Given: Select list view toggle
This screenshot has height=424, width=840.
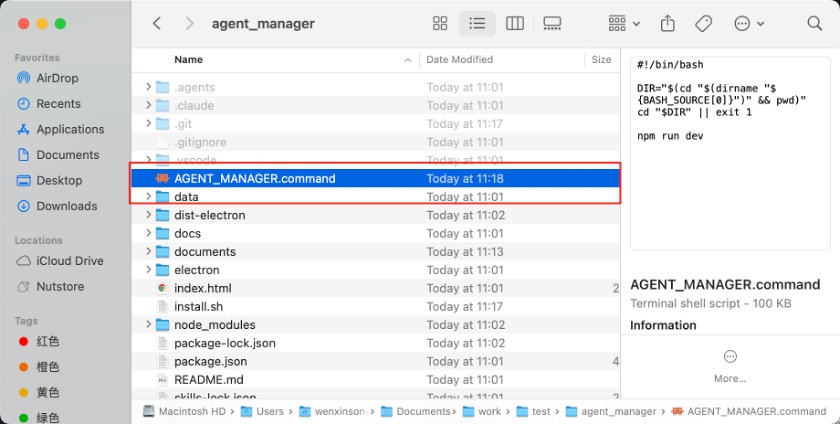Looking at the screenshot, I should click(x=477, y=23).
